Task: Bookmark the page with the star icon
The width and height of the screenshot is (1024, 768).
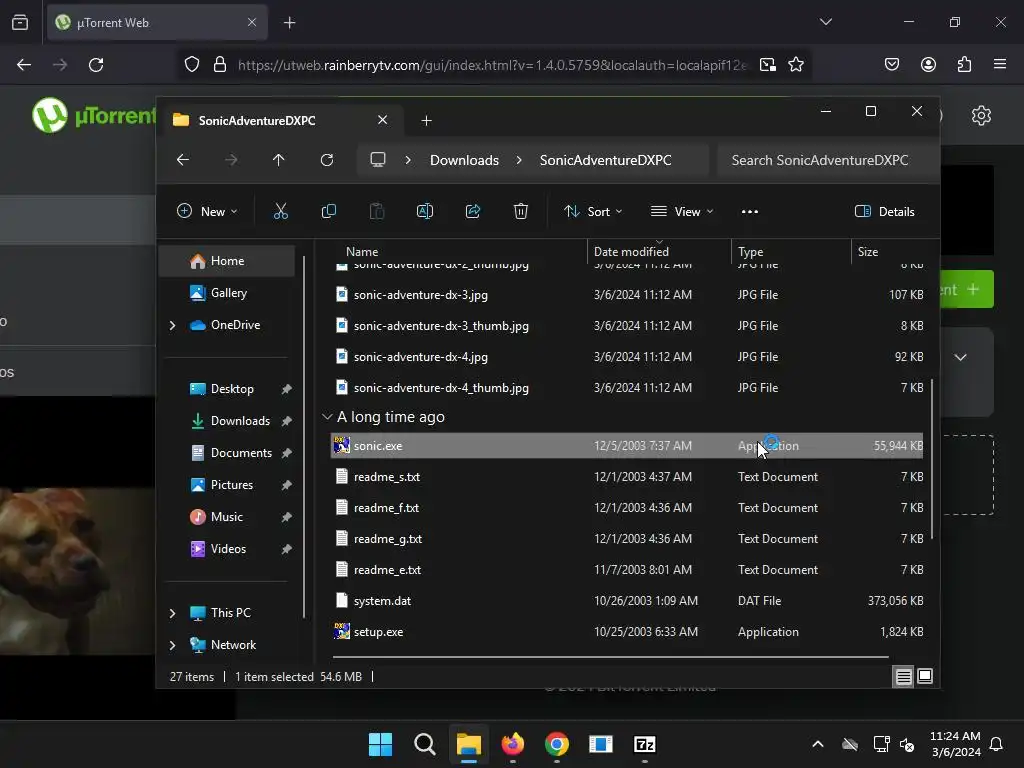Action: click(x=795, y=65)
